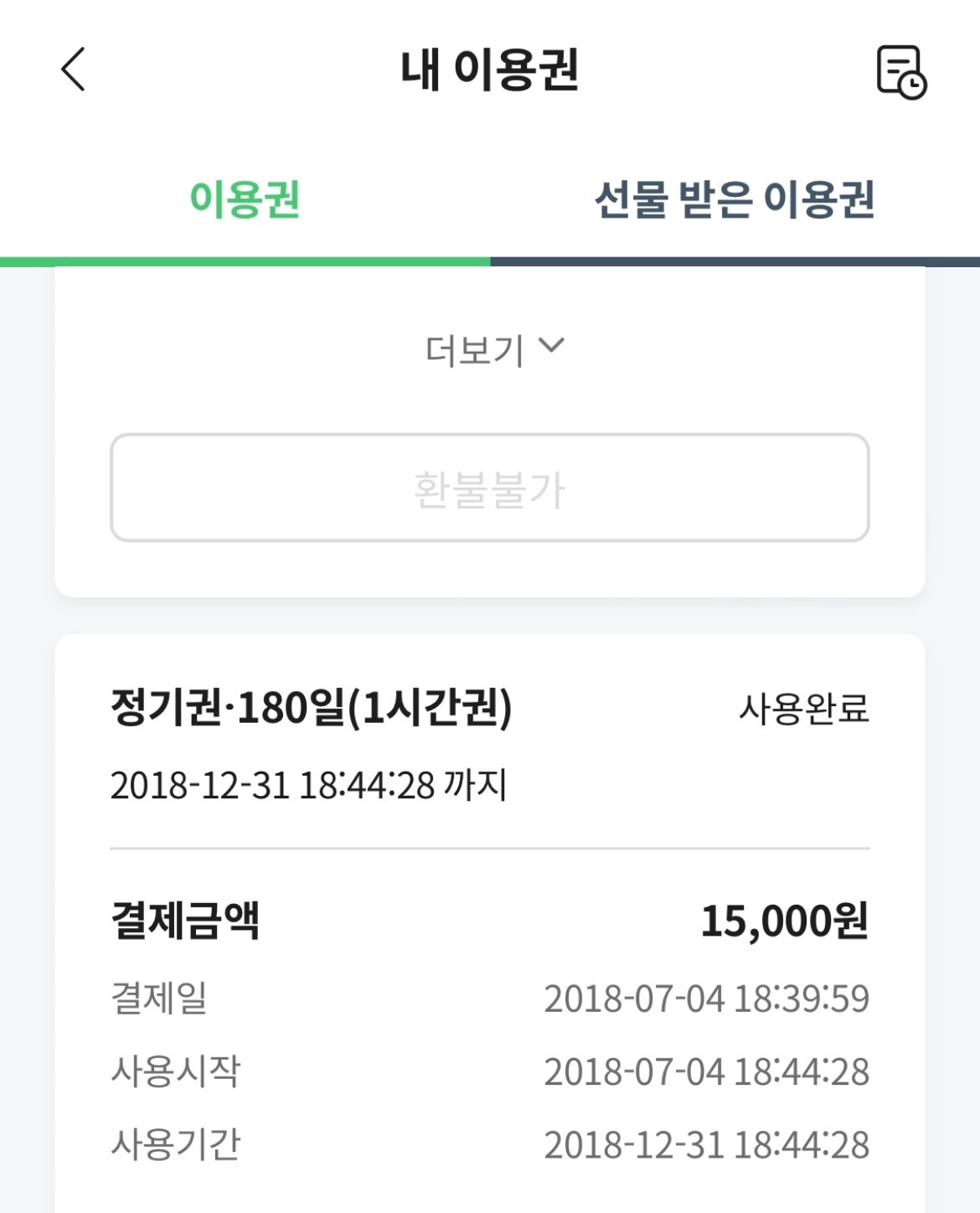Tap the 사용완료 status label
Image resolution: width=980 pixels, height=1213 pixels.
(x=803, y=709)
